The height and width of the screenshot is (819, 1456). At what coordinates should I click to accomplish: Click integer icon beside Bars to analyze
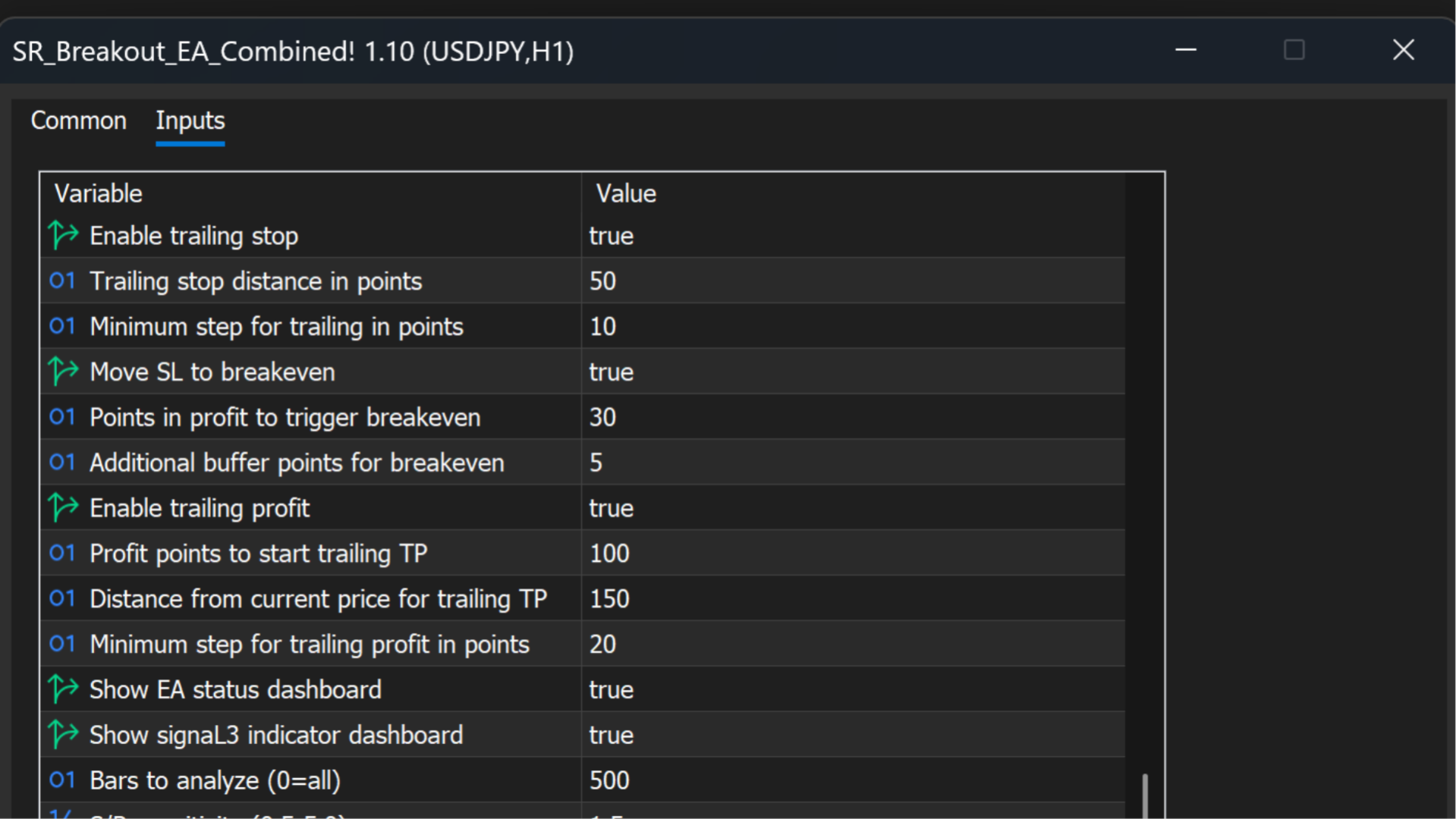(x=62, y=780)
